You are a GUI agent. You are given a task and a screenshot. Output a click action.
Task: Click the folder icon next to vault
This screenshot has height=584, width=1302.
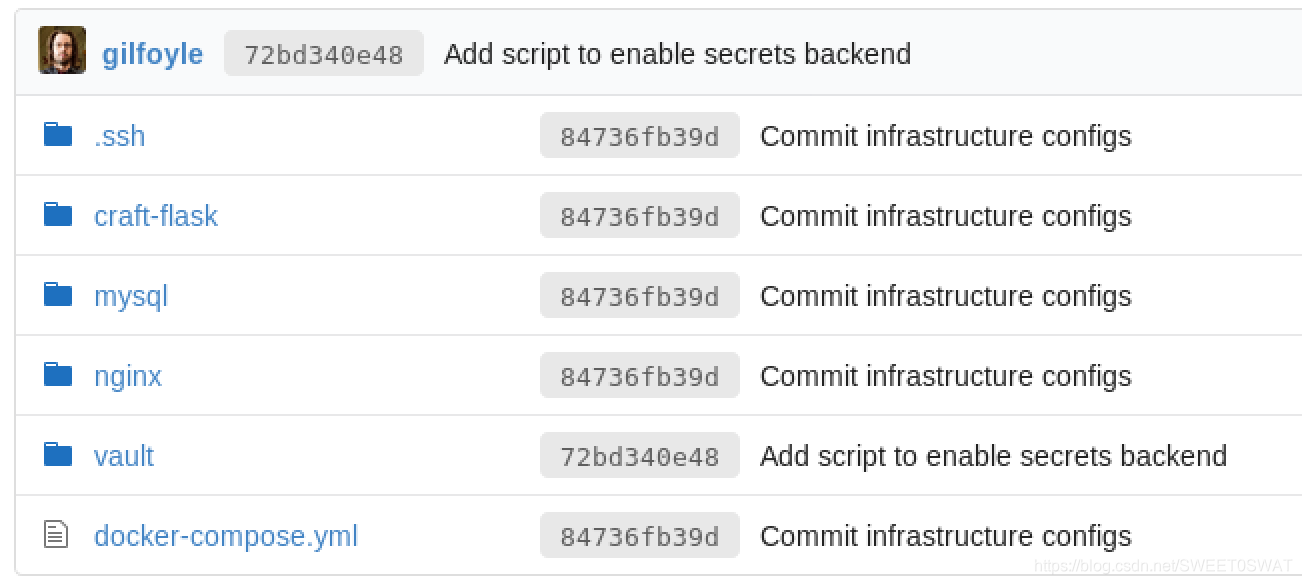pyautogui.click(x=58, y=454)
